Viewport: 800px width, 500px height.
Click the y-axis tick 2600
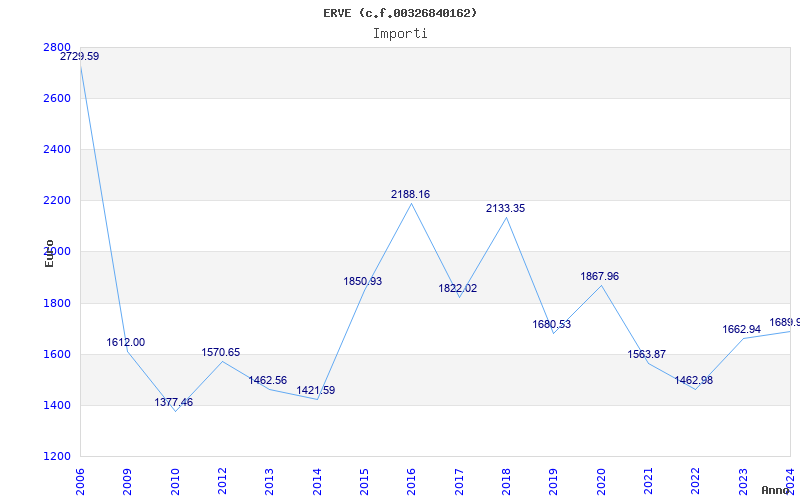tap(57, 98)
